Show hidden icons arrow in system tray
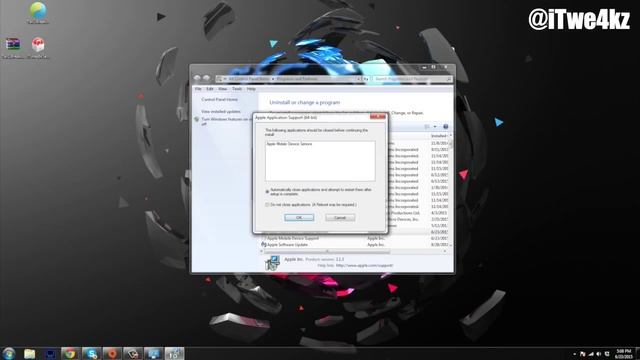 click(x=574, y=354)
